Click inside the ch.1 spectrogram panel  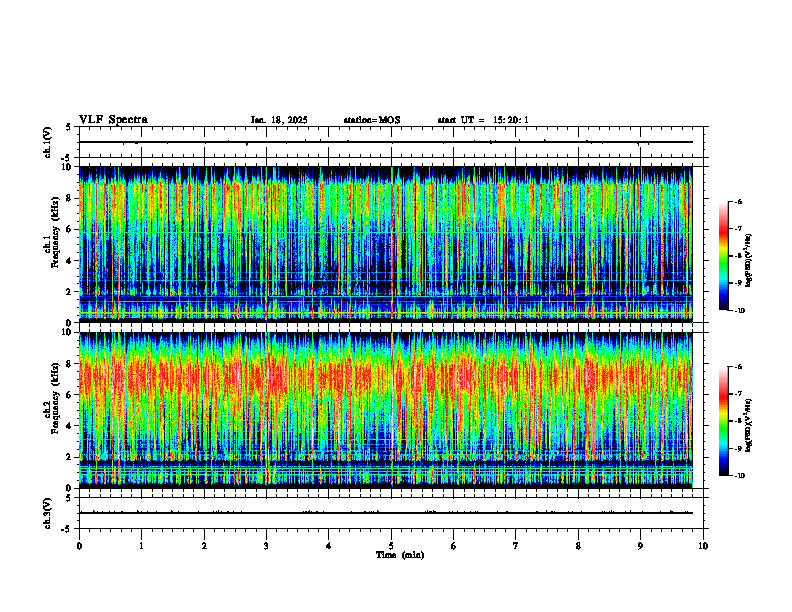coord(386,244)
